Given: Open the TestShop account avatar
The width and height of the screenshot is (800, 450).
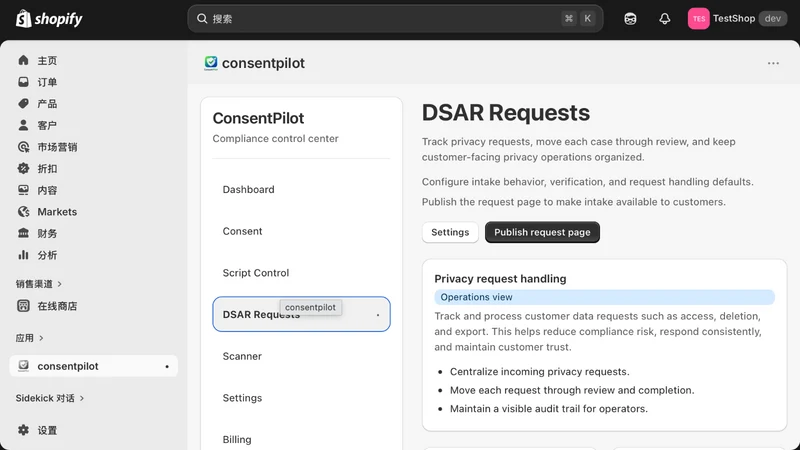Looking at the screenshot, I should 698,19.
